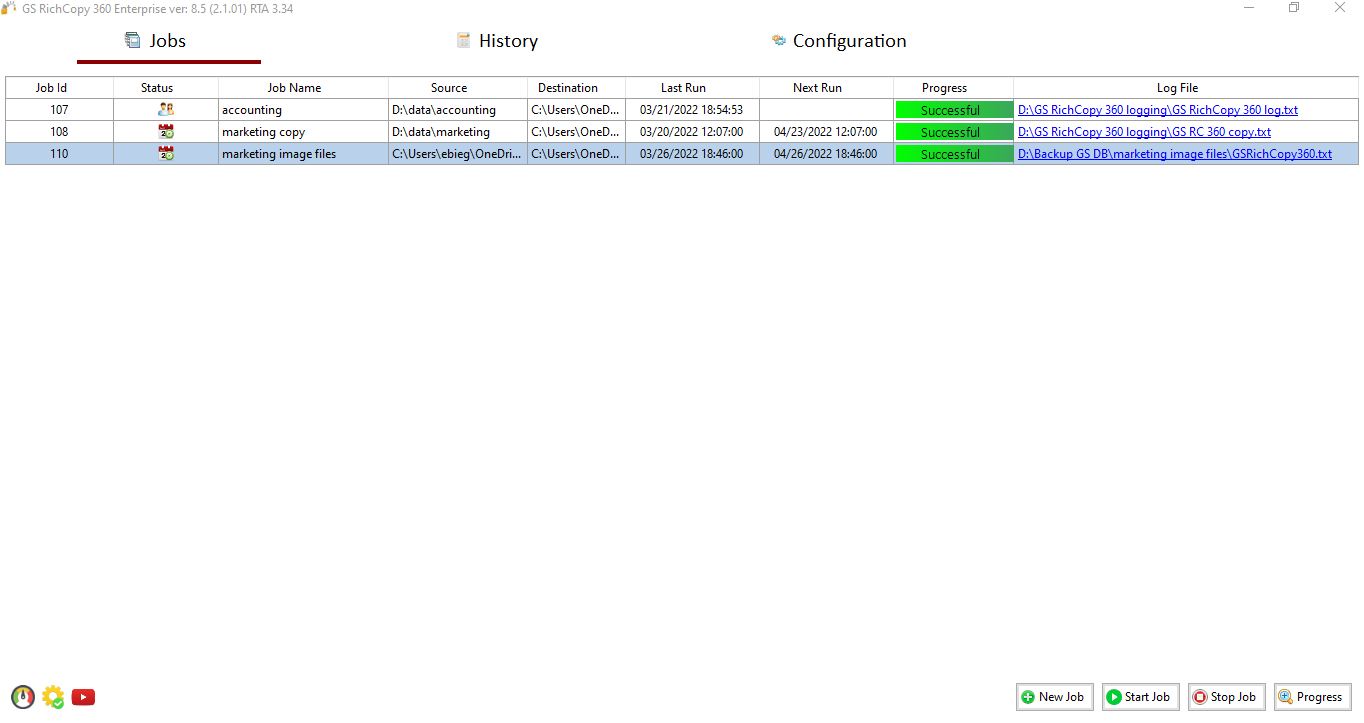Click the Destination column header
This screenshot has width=1364, height=723.
576,88
